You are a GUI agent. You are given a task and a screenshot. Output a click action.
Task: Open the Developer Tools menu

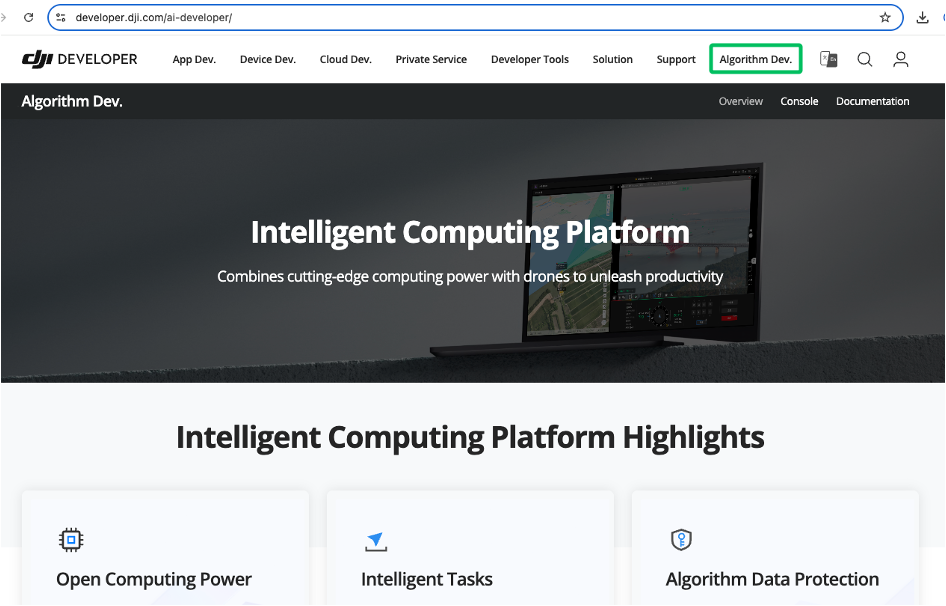pyautogui.click(x=530, y=59)
